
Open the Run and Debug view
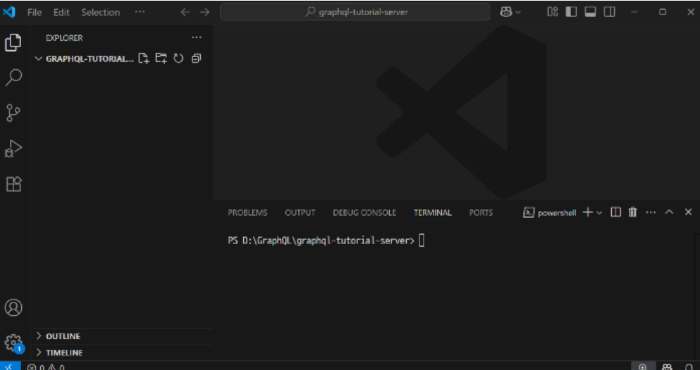(13, 149)
